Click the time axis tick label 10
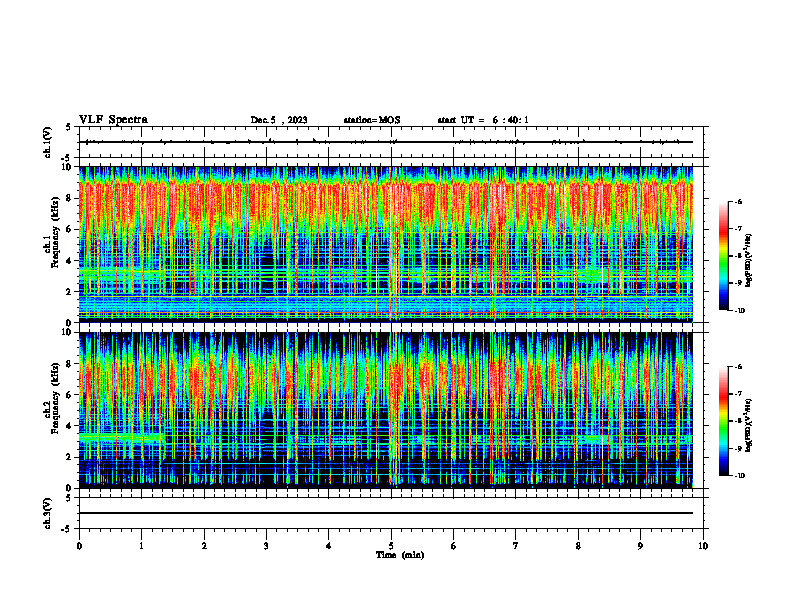The height and width of the screenshot is (612, 792). click(703, 546)
